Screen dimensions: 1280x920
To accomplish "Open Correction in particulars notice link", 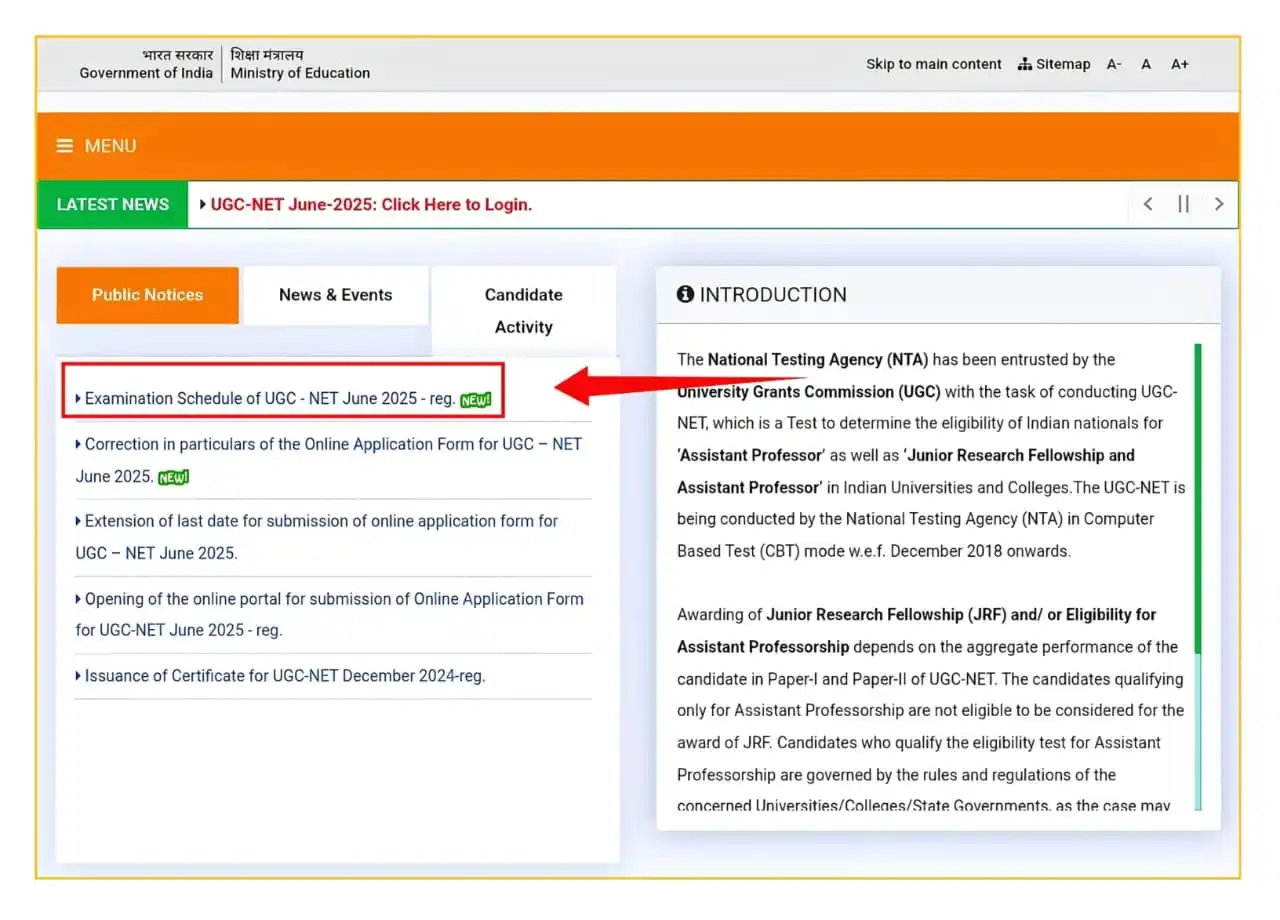I will 330,444.
